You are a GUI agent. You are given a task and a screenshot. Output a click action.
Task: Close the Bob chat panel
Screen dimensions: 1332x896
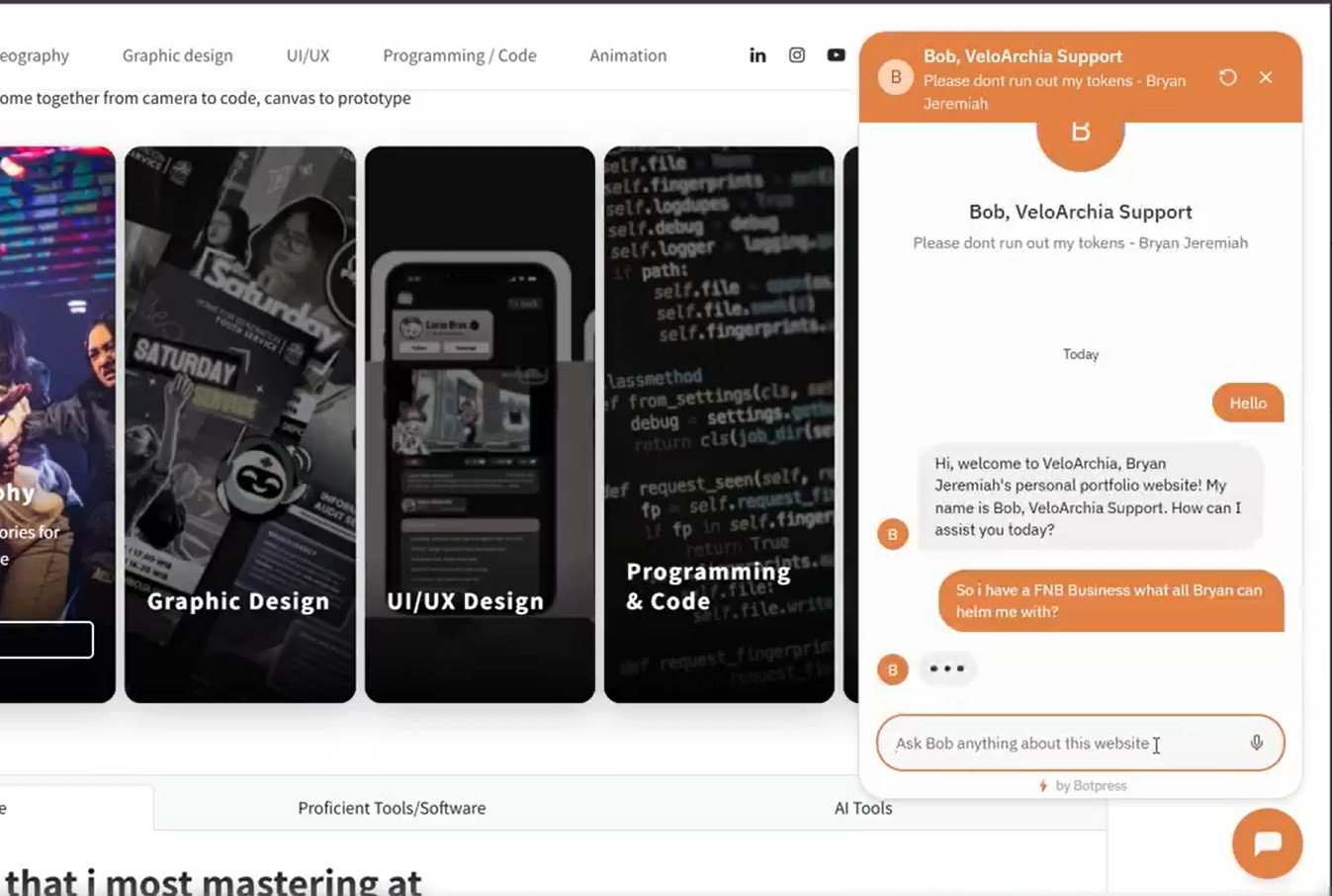1266,77
